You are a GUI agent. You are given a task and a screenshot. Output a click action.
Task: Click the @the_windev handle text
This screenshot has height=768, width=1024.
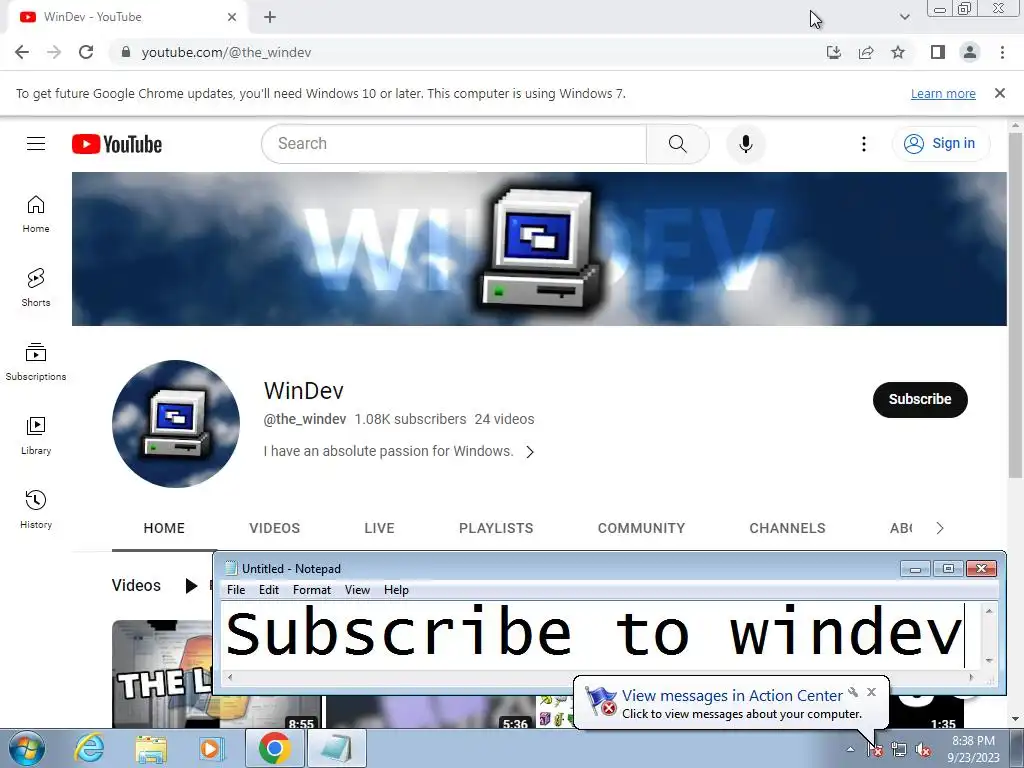pos(304,419)
